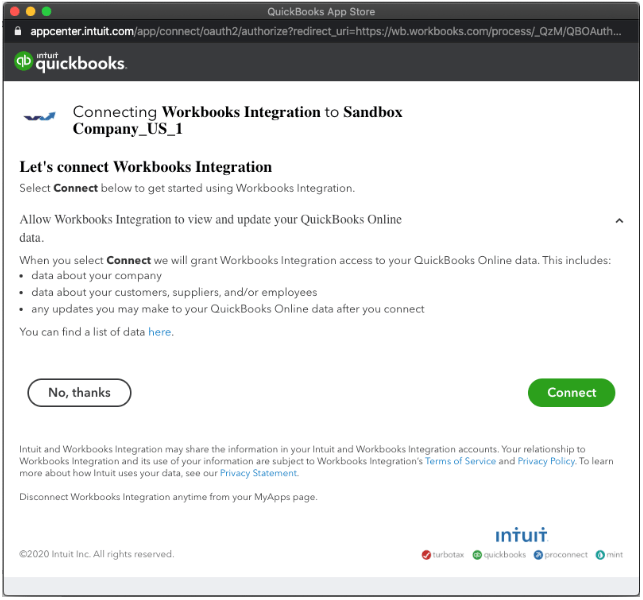
Task: Close the QuickBooks App Store window
Action: click(x=13, y=11)
